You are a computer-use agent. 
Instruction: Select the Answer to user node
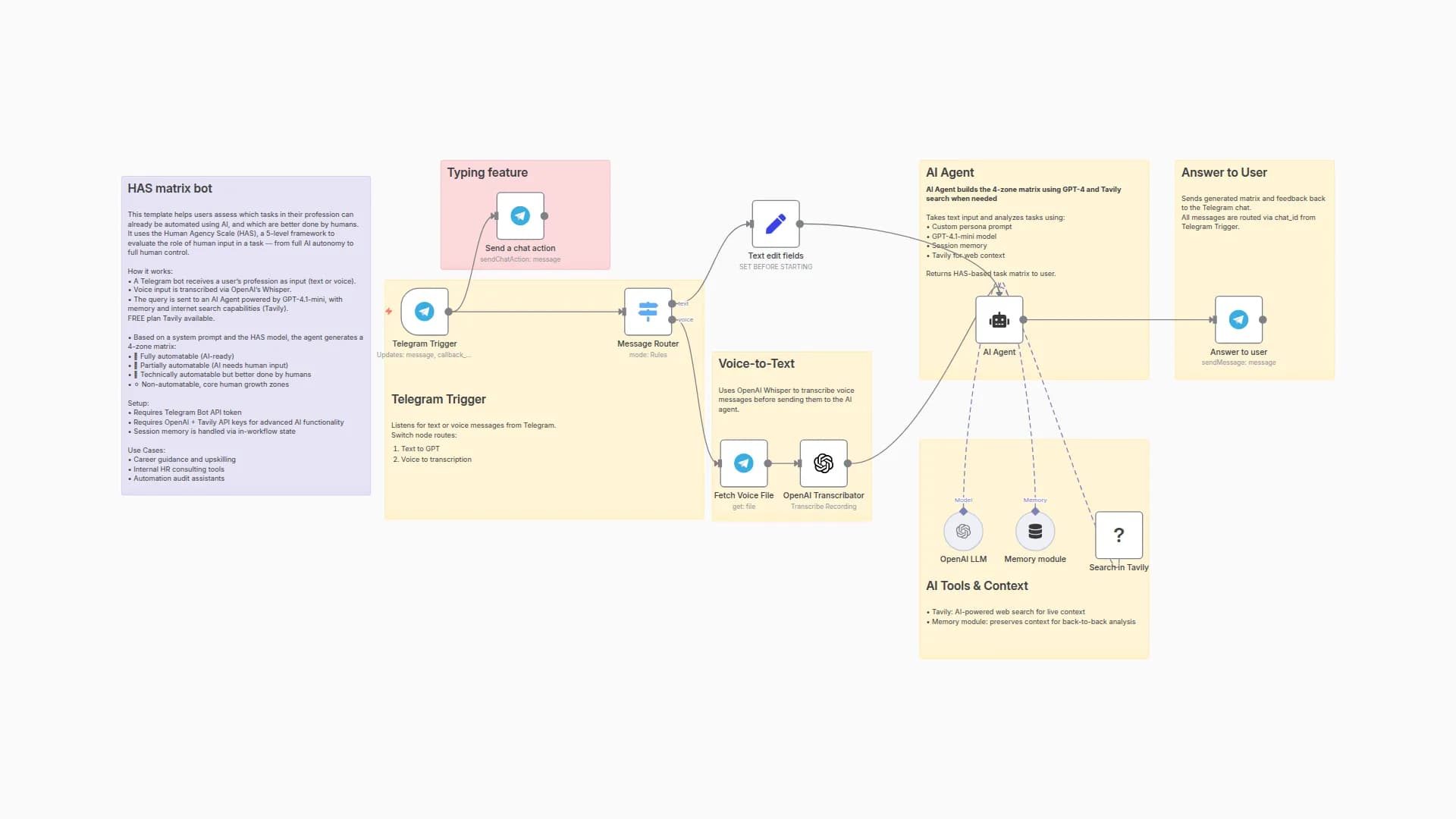tap(1238, 319)
